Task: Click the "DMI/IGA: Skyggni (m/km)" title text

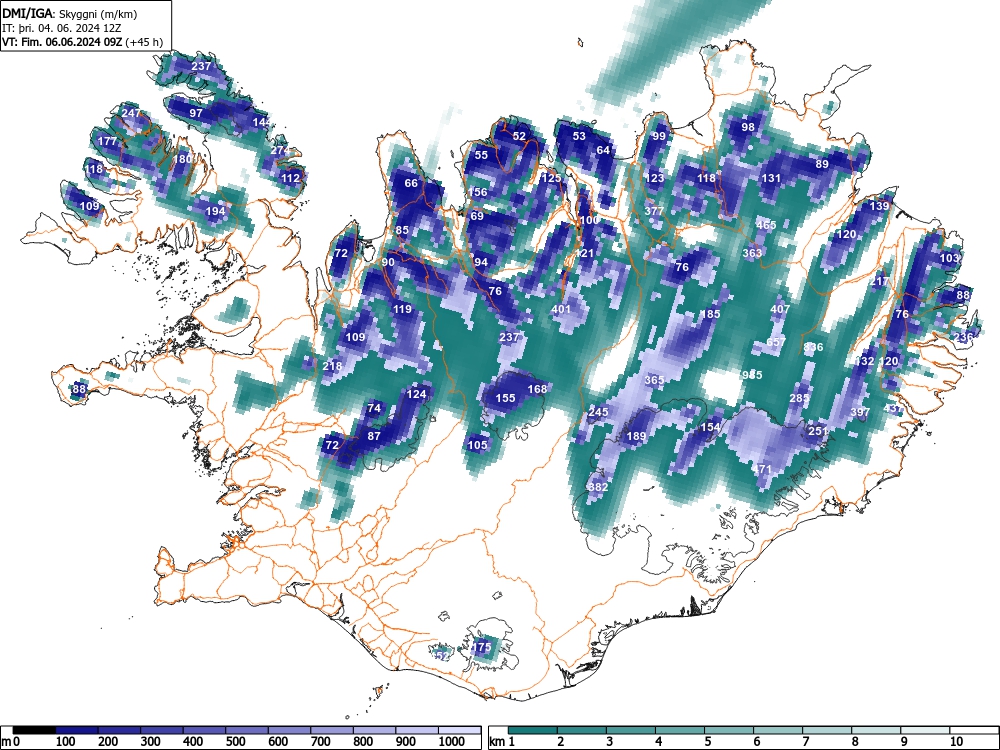Action: [x=70, y=14]
